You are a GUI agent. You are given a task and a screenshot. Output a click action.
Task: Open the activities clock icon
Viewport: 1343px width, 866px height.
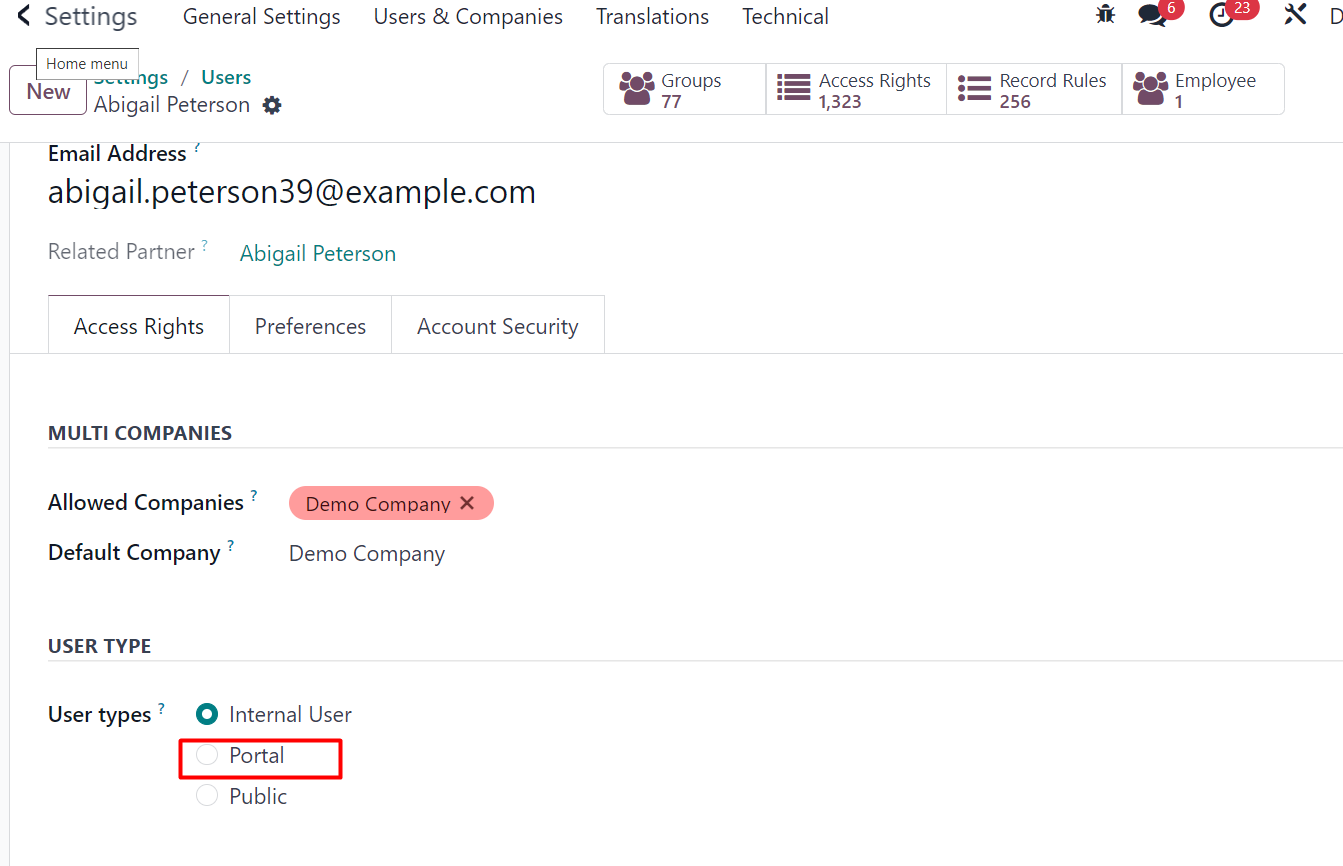(1221, 16)
